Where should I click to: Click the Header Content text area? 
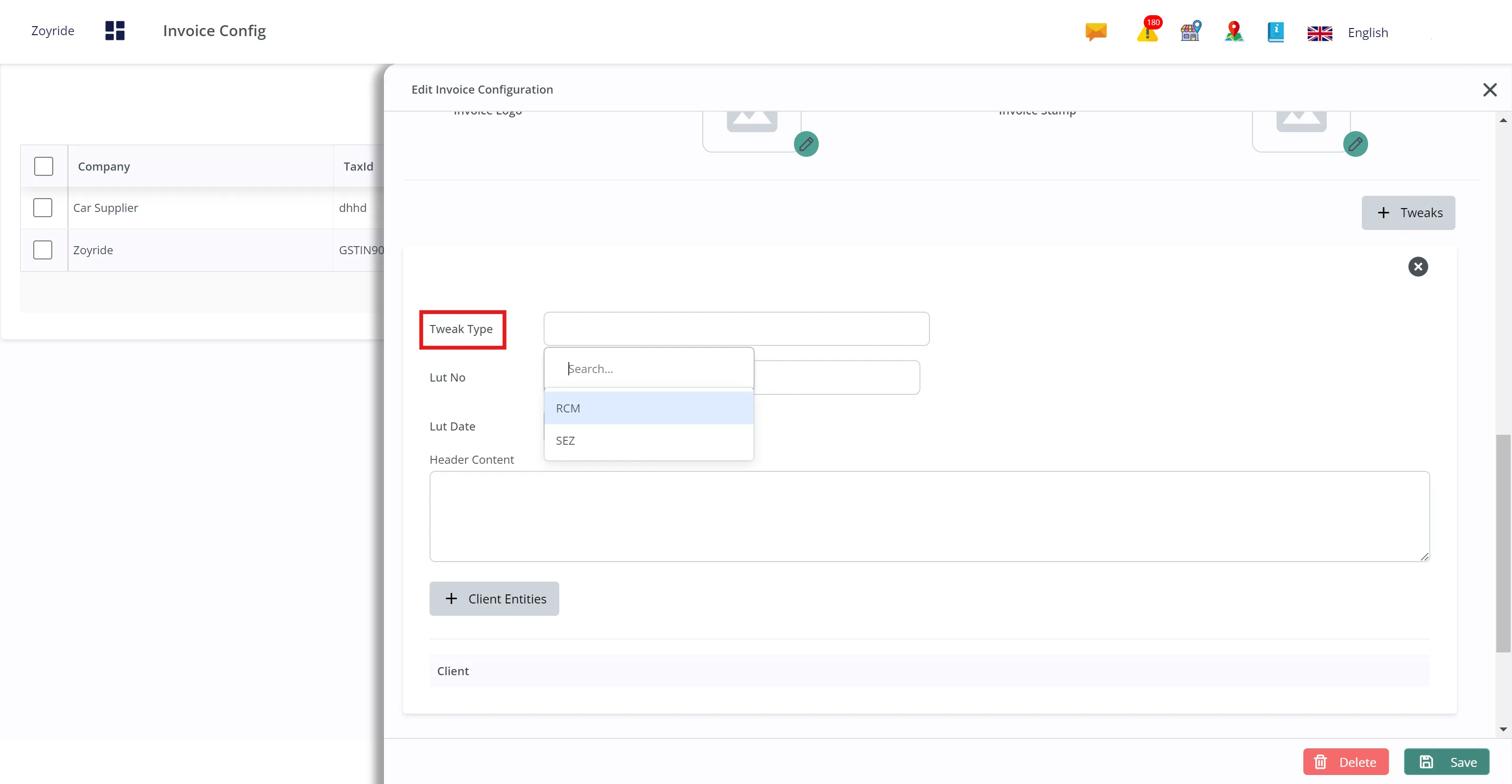929,516
